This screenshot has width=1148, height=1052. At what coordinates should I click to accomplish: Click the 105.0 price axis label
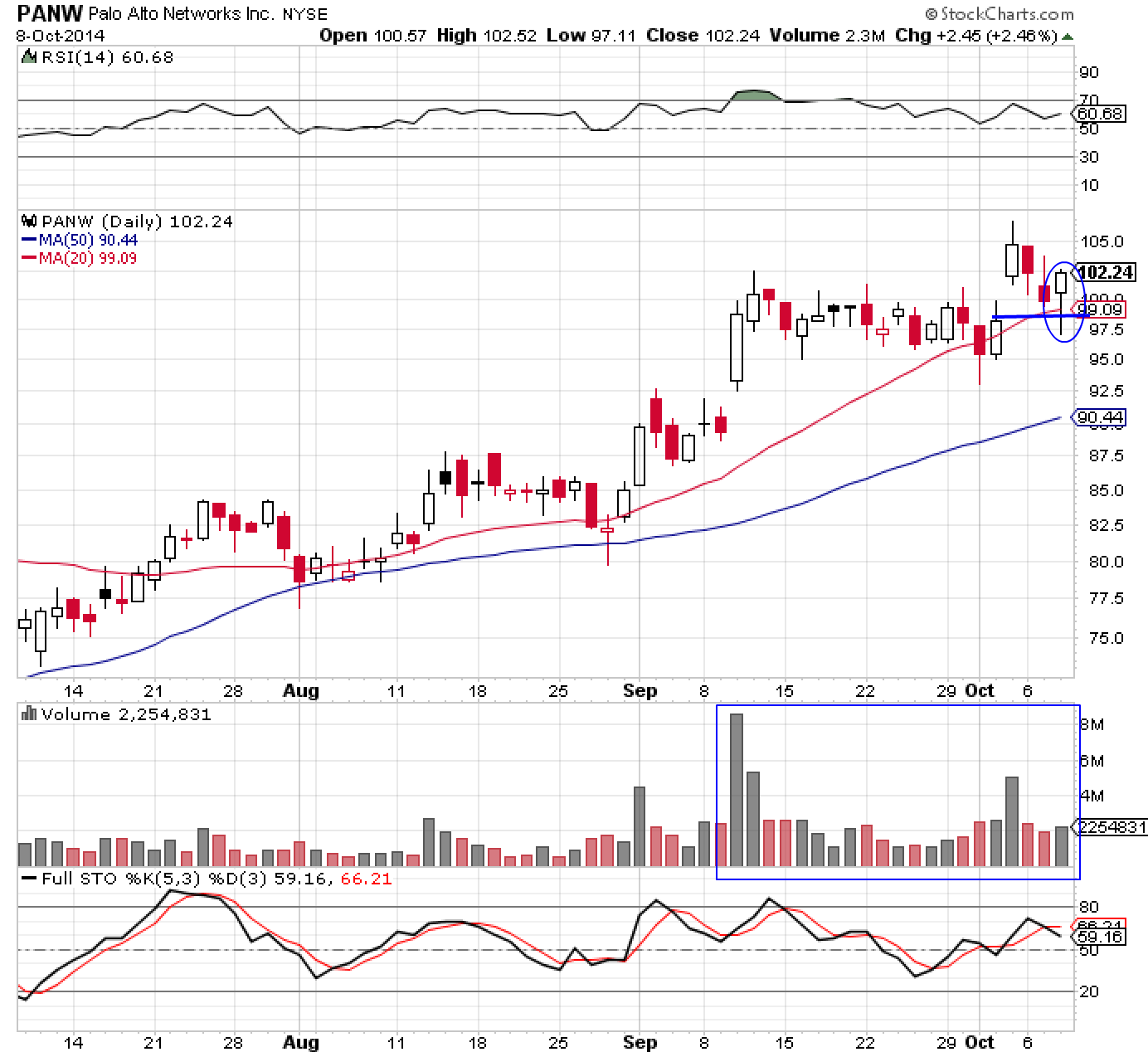1101,241
